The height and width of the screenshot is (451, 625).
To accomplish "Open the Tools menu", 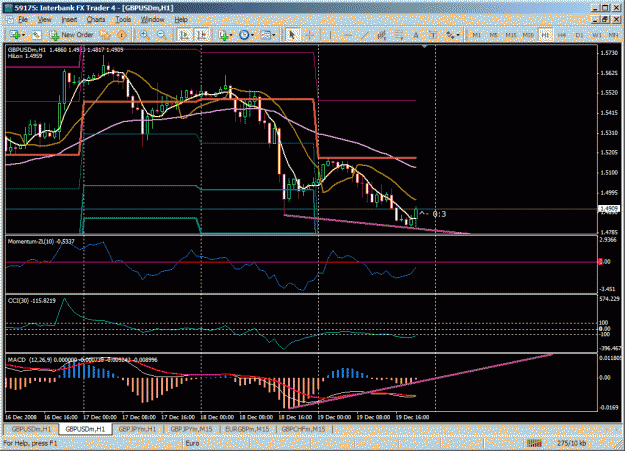I will [x=123, y=20].
